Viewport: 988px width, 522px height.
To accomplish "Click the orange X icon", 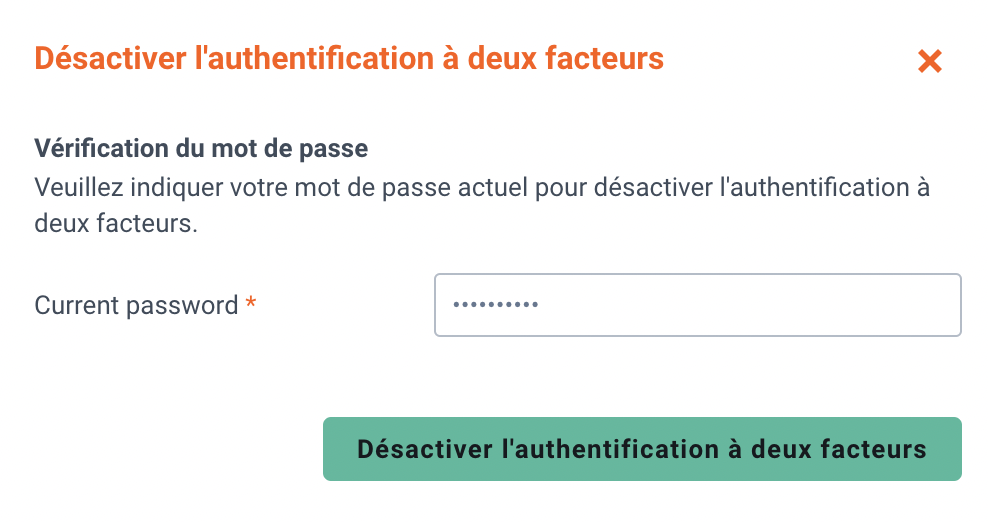I will pyautogui.click(x=929, y=61).
